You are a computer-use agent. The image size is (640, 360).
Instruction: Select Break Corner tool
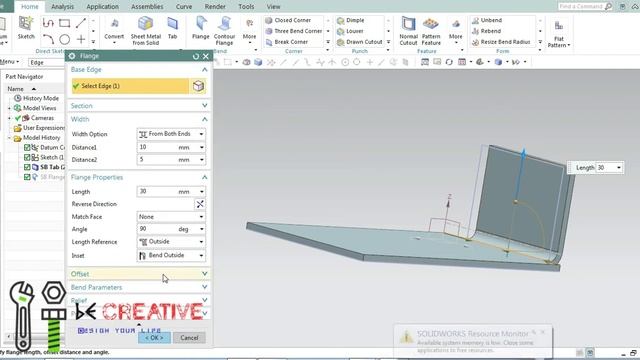287,42
